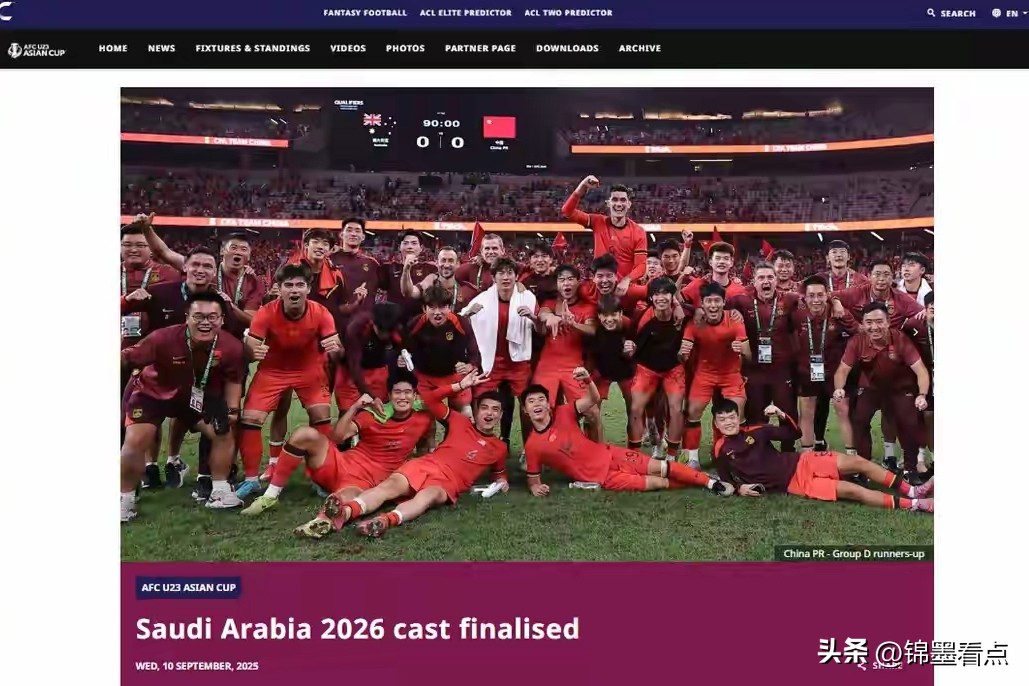The width and height of the screenshot is (1029, 686).
Task: Go to the Photos section
Action: click(x=405, y=48)
